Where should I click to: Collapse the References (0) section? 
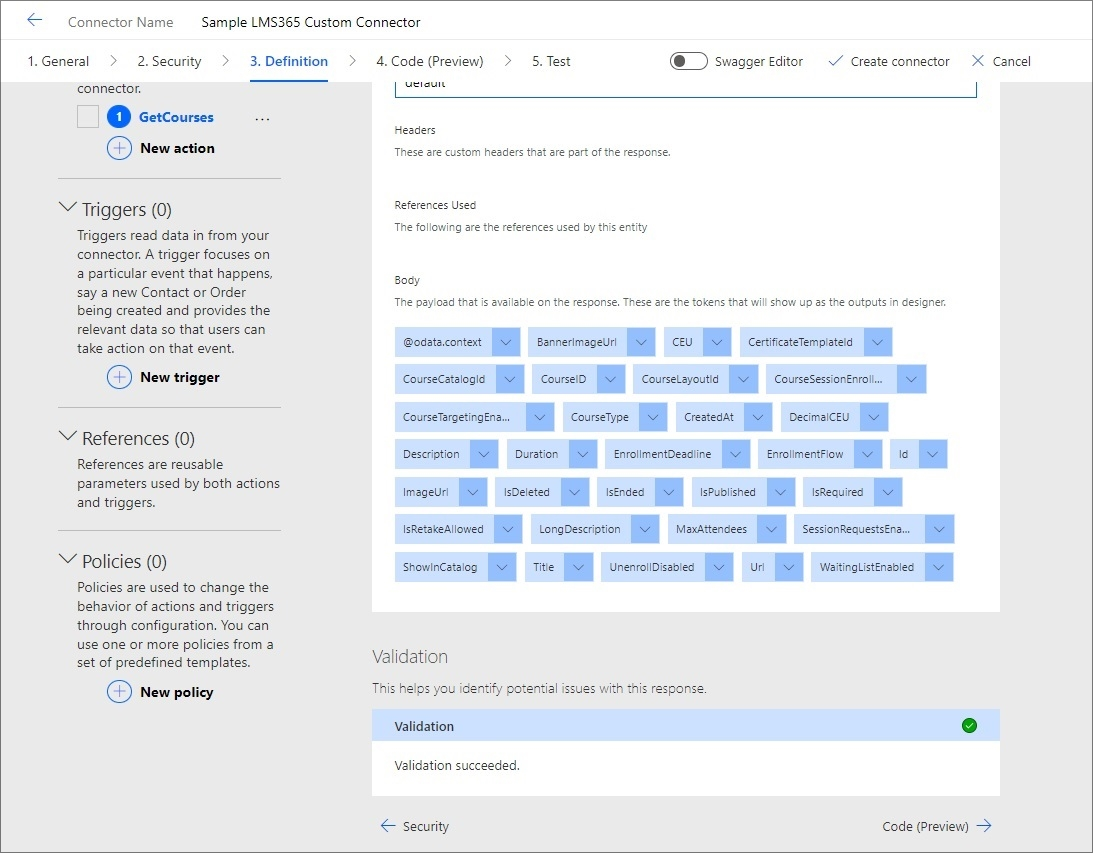(x=68, y=437)
